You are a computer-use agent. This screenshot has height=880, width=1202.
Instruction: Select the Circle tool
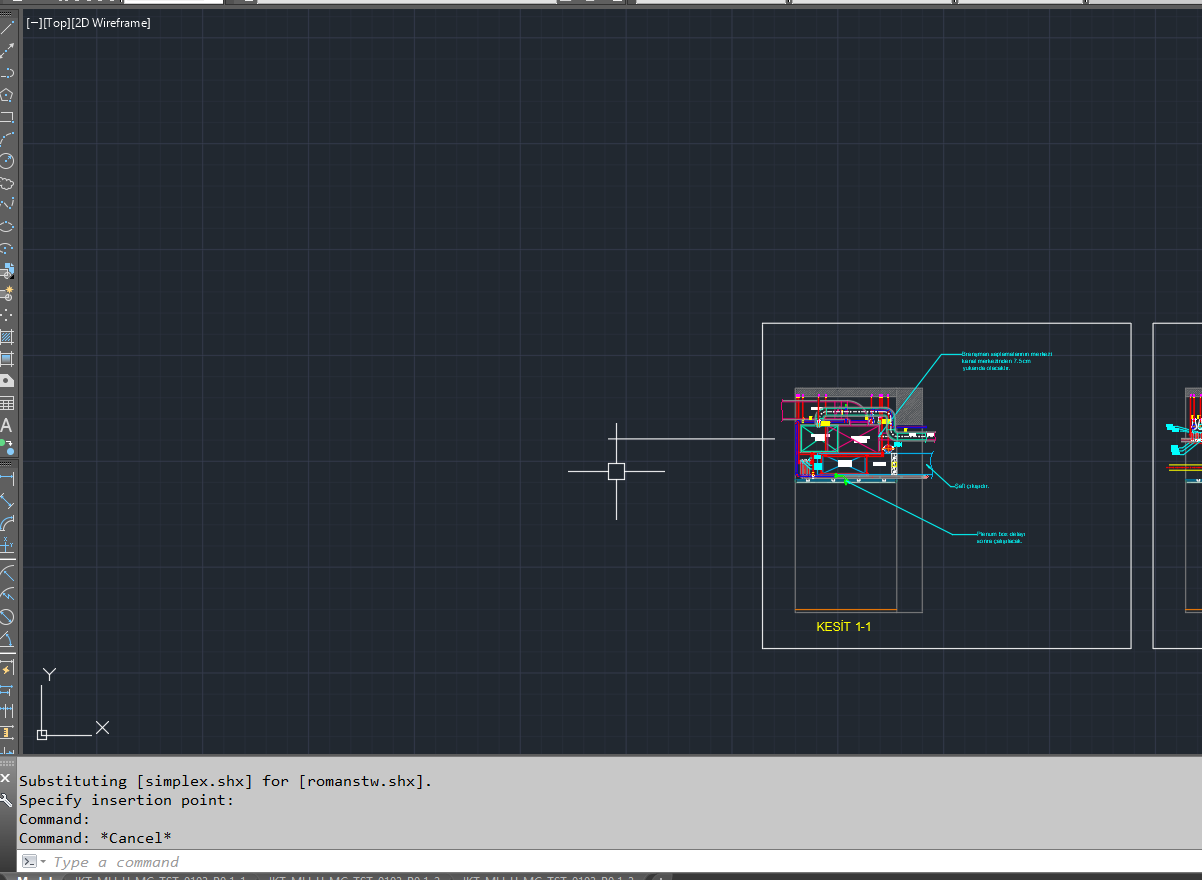[x=7, y=161]
